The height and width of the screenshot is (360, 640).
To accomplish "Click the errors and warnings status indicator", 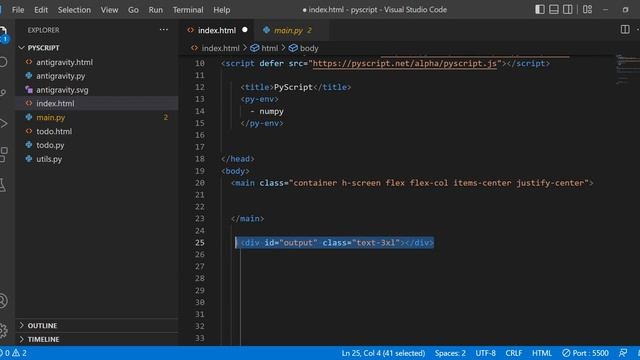I will (x=14, y=353).
